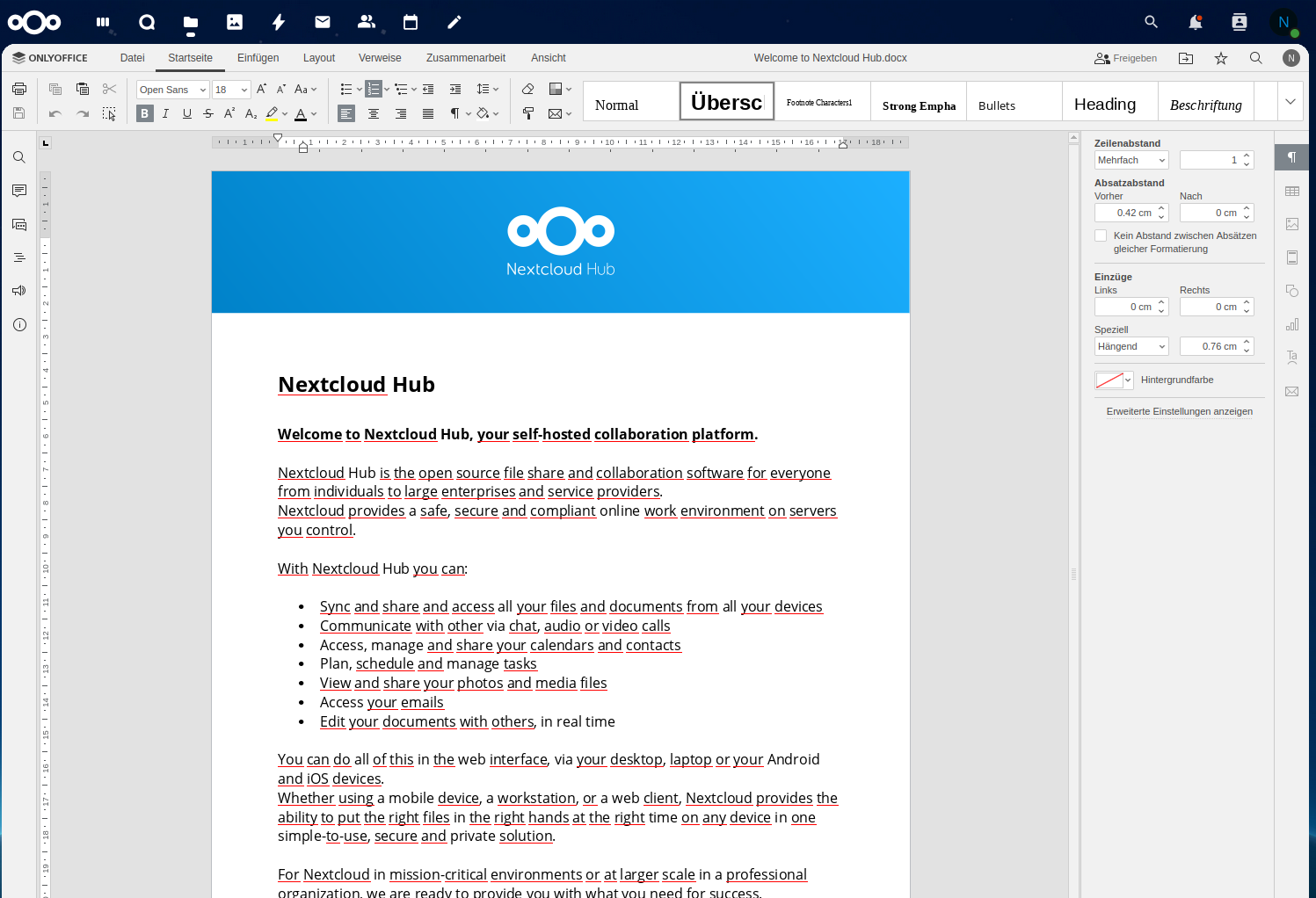
Task: Toggle Underline formatting
Action: tap(187, 113)
